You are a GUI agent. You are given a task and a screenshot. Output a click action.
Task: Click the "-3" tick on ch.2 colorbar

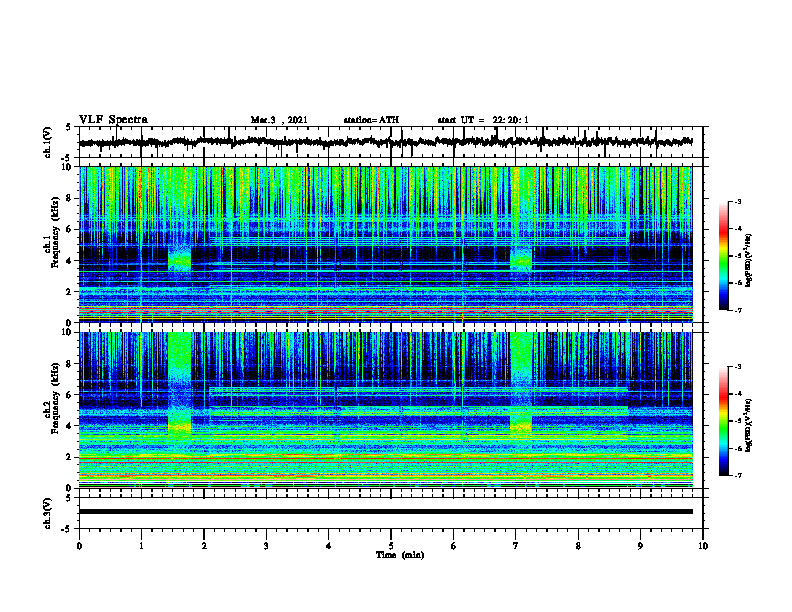(737, 367)
